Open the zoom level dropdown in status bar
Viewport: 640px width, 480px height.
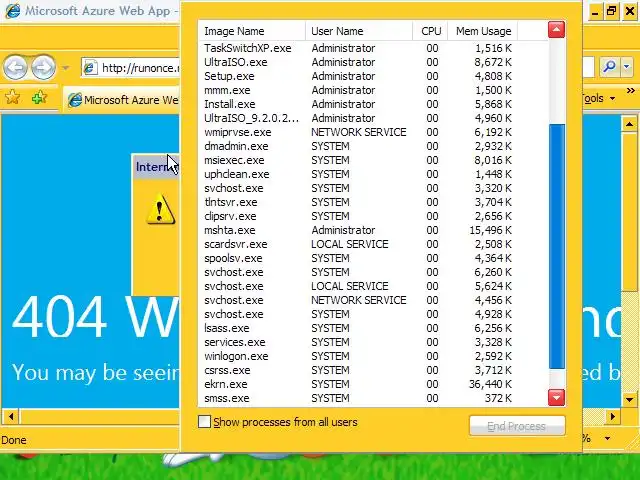coord(607,438)
